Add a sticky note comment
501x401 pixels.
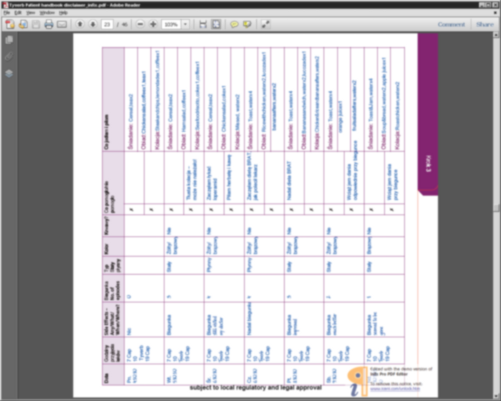pos(234,24)
